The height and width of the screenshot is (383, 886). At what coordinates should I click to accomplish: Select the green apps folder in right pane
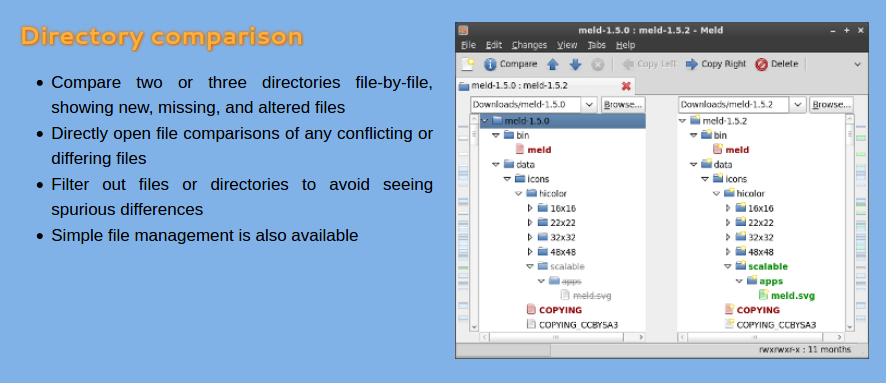[765, 281]
